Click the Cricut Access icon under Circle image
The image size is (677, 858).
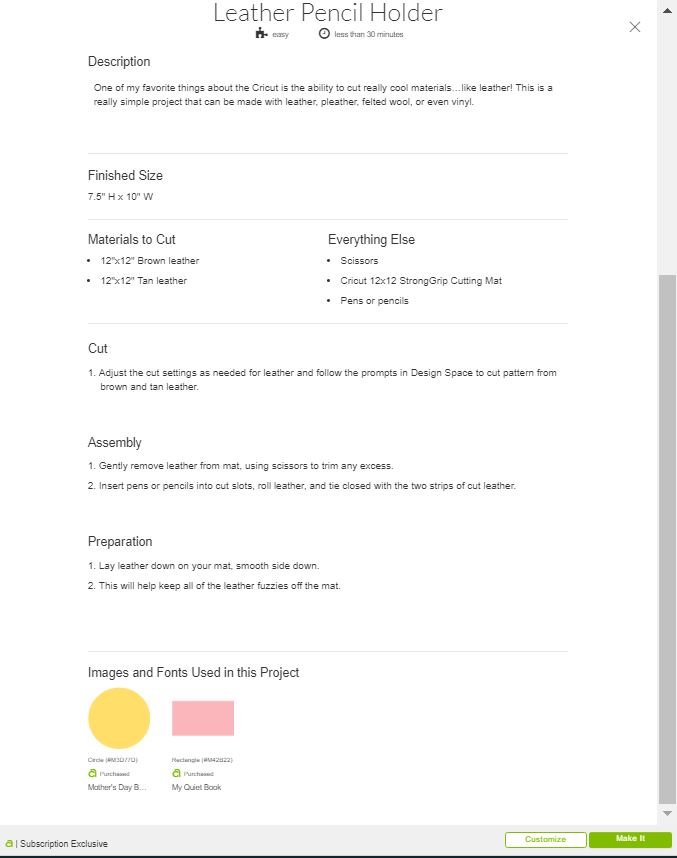92,773
